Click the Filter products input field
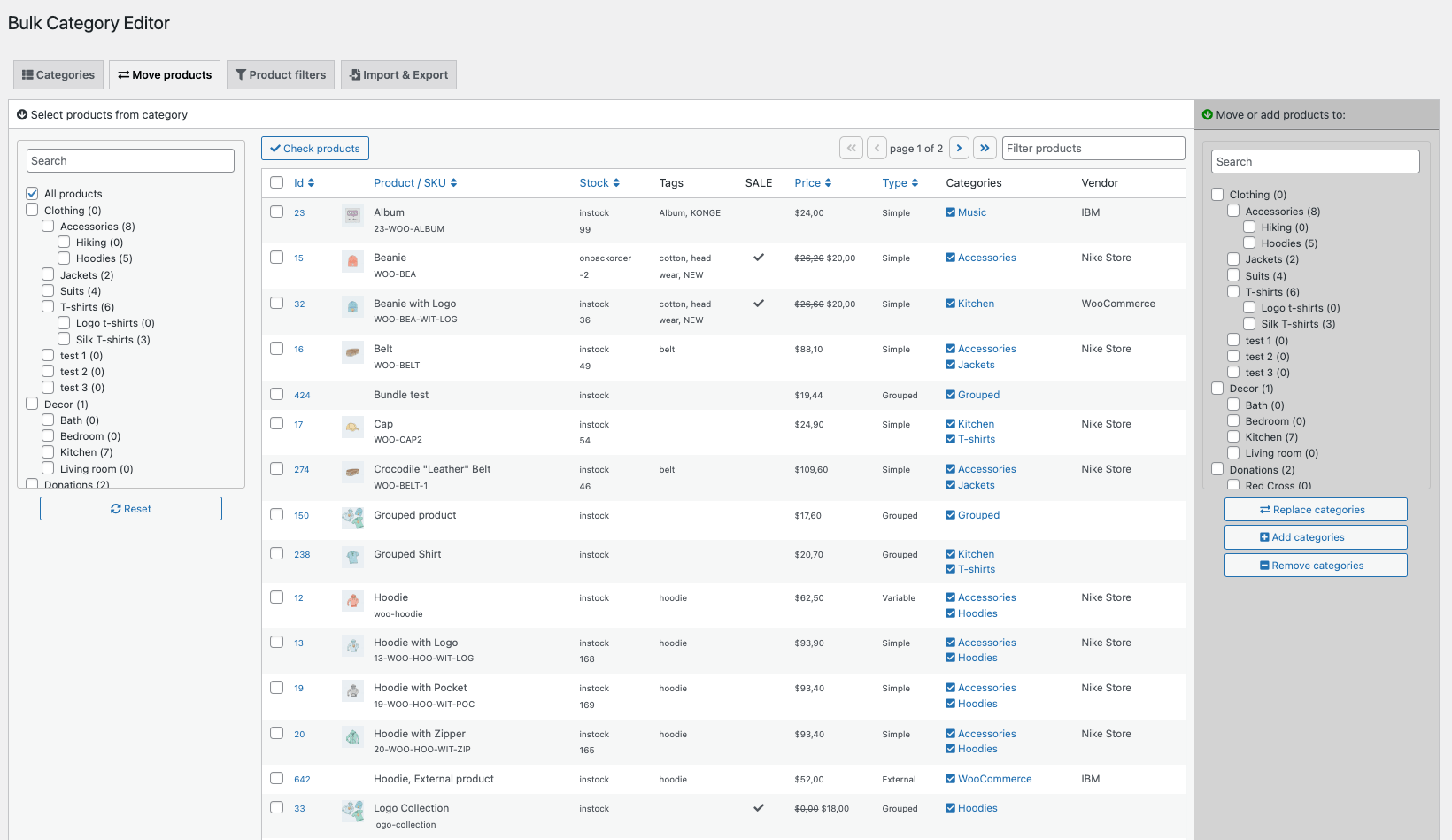1452x840 pixels. pyautogui.click(x=1093, y=147)
